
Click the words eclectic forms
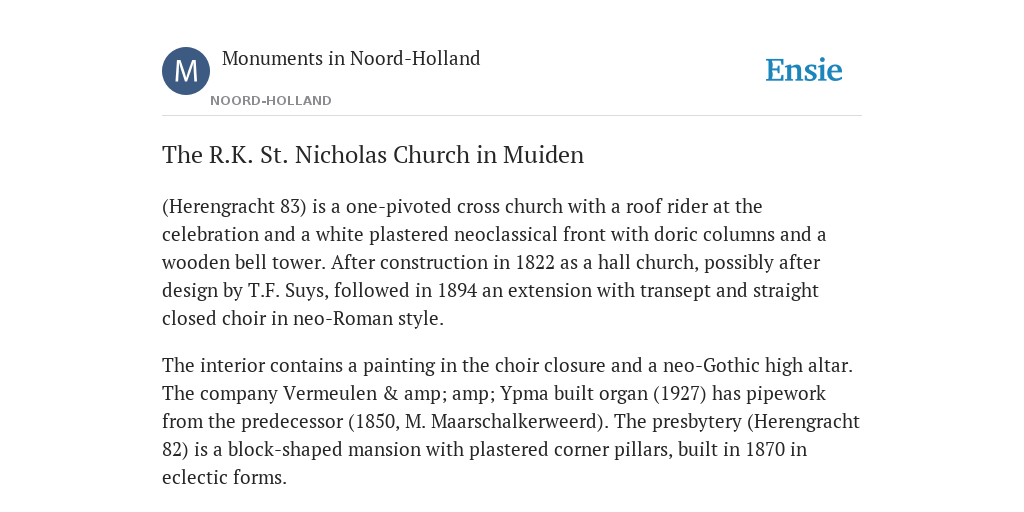coord(224,477)
